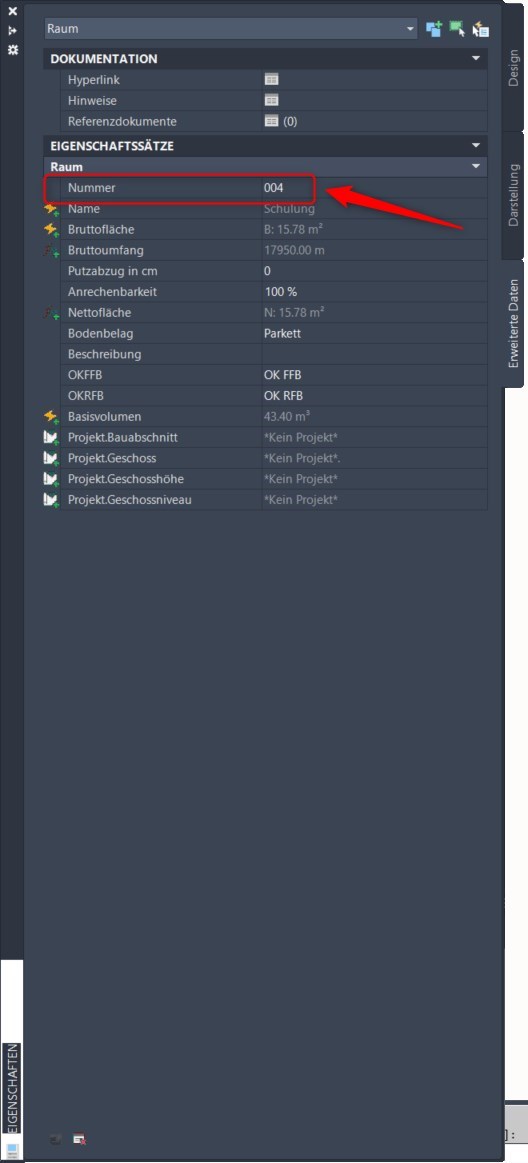
Task: Switch to the Darstellung tab
Action: click(513, 196)
